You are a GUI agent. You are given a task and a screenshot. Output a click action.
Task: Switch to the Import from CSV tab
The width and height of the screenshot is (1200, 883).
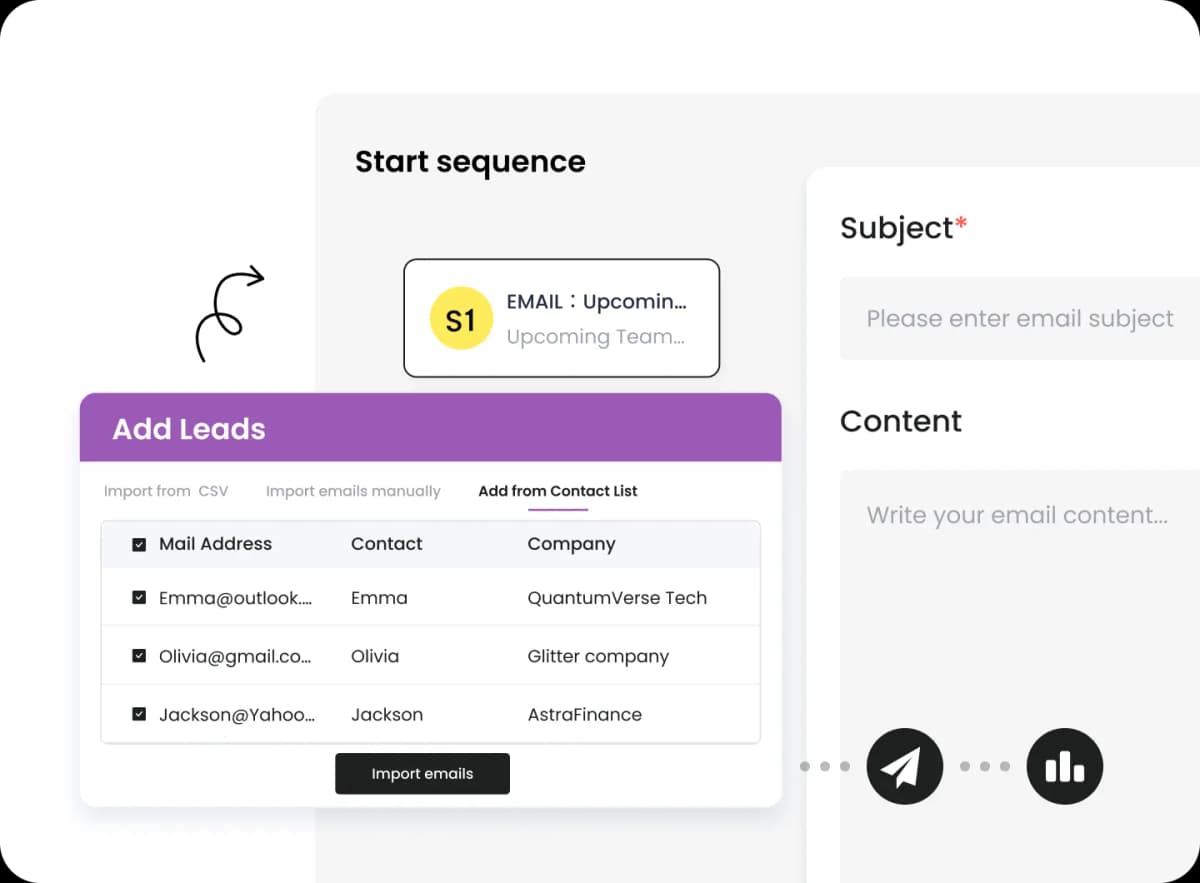(x=166, y=491)
